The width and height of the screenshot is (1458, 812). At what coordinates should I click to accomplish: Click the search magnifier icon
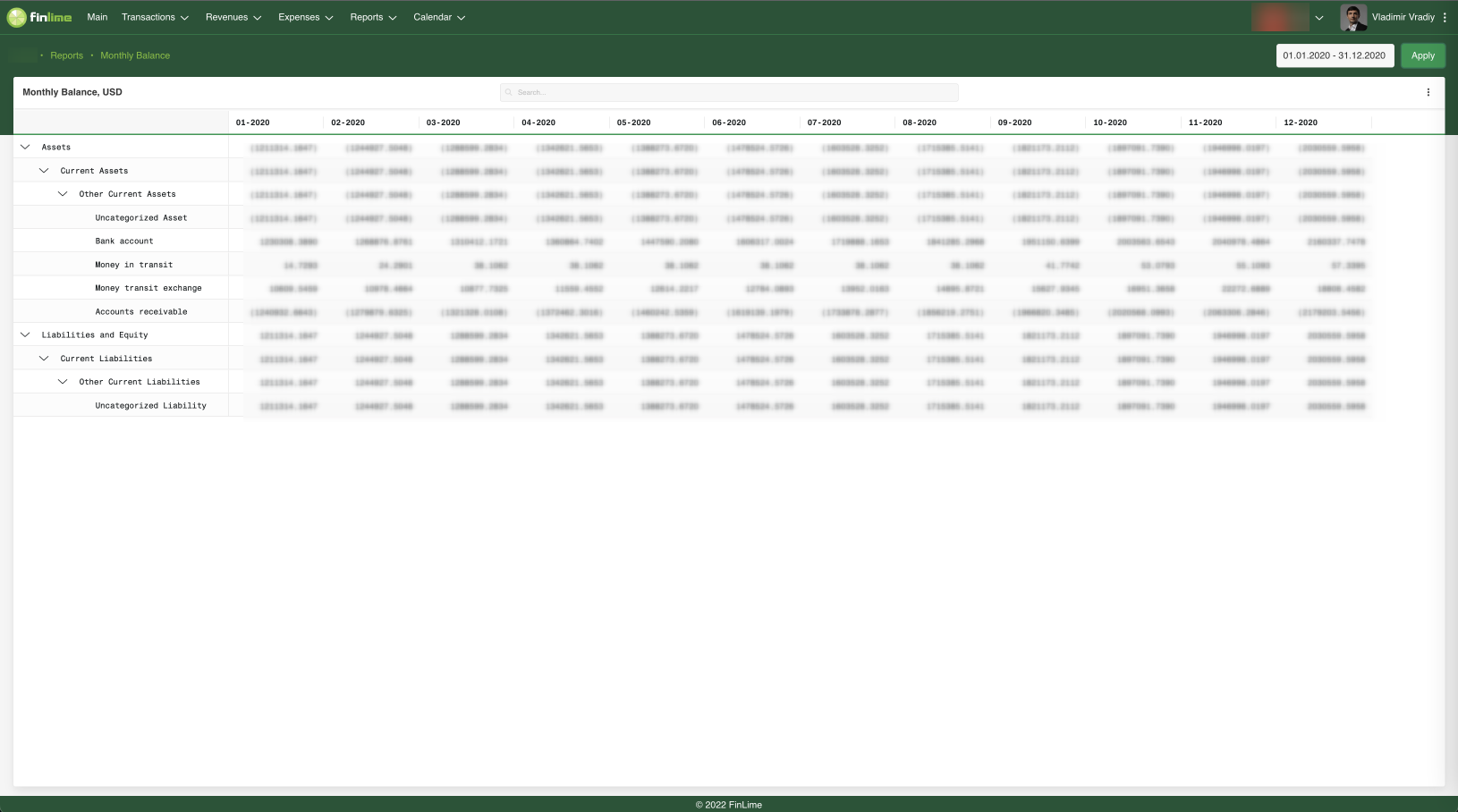pyautogui.click(x=508, y=91)
